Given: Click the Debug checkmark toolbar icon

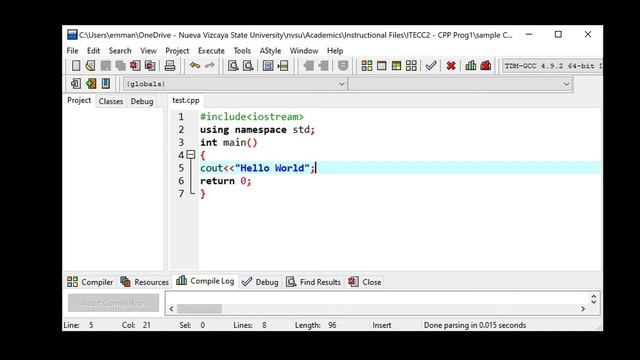Looking at the screenshot, I should (431, 66).
